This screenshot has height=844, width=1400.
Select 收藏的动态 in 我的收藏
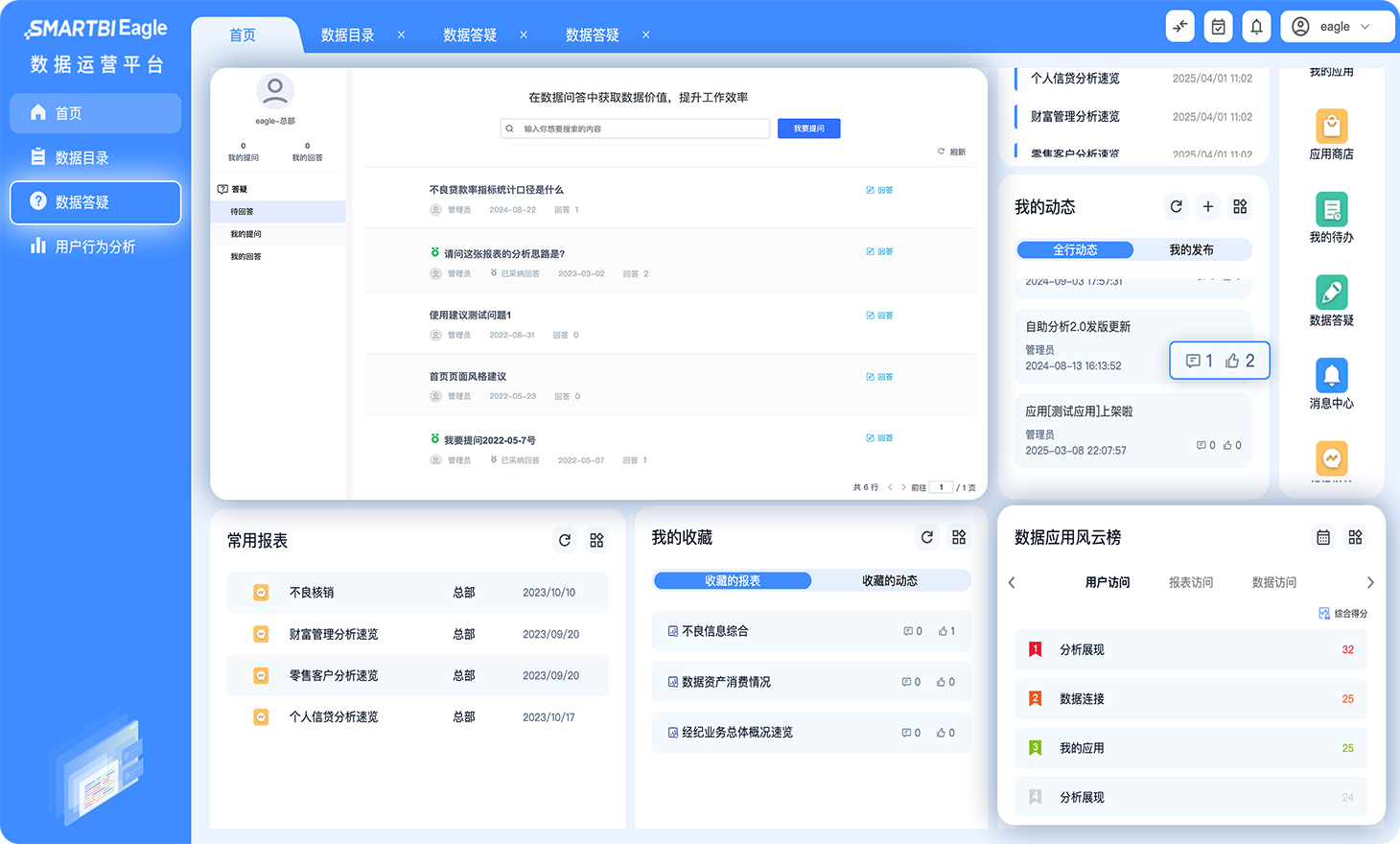889,581
